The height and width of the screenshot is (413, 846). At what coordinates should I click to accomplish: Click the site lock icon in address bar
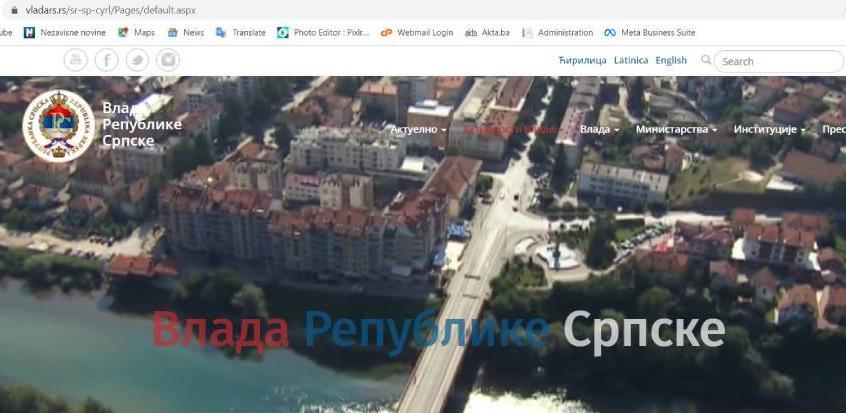coord(14,10)
